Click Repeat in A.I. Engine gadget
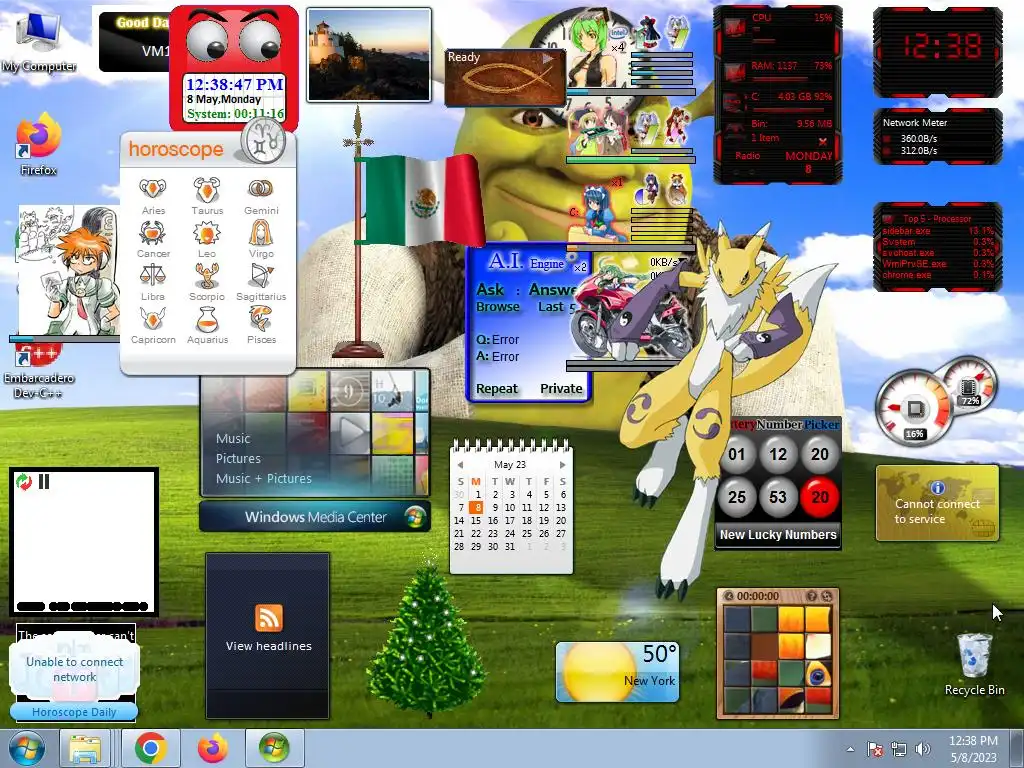This screenshot has width=1024, height=768. [x=497, y=389]
